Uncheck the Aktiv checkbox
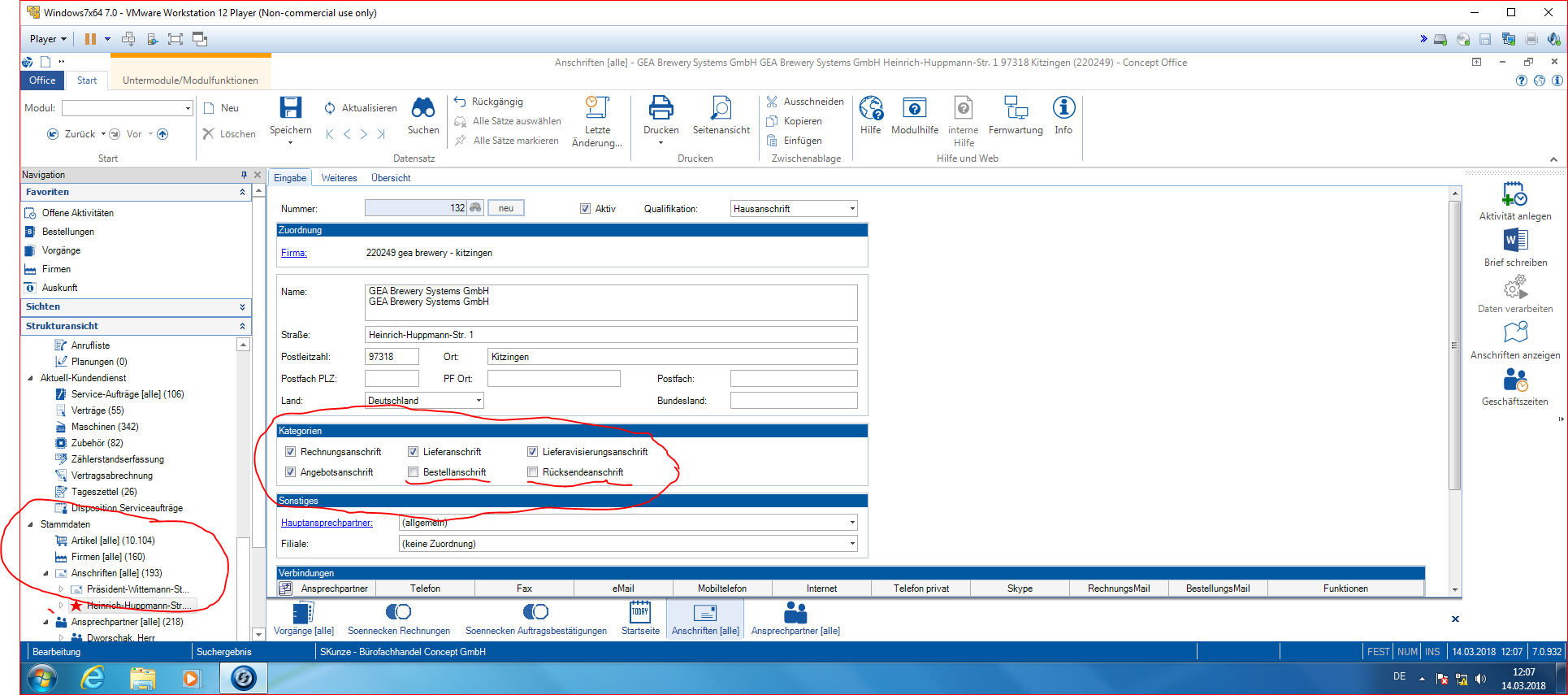Screen dimensions: 1568x695 pyautogui.click(x=585, y=209)
